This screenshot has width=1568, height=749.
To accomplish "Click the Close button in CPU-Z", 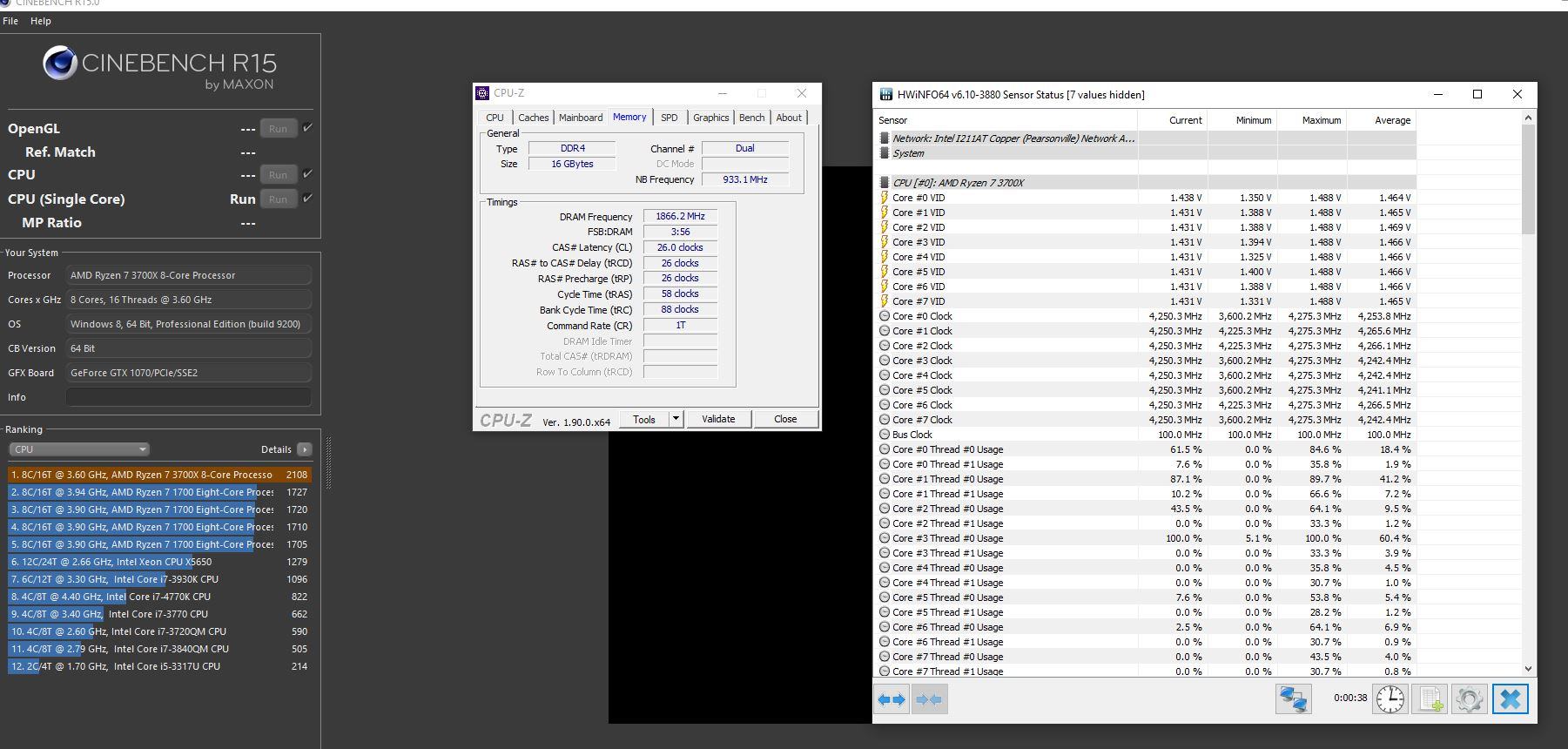I will [785, 419].
